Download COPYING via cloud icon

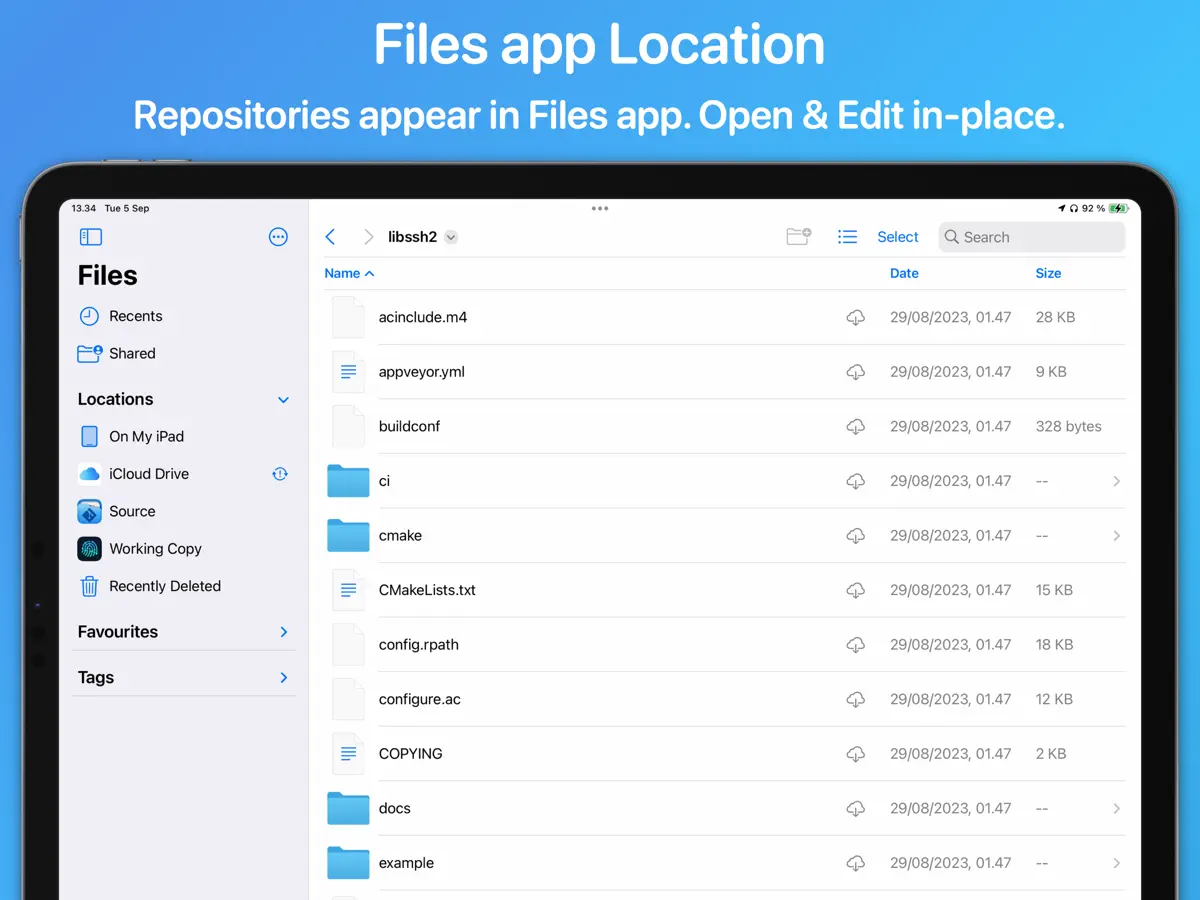coord(856,754)
